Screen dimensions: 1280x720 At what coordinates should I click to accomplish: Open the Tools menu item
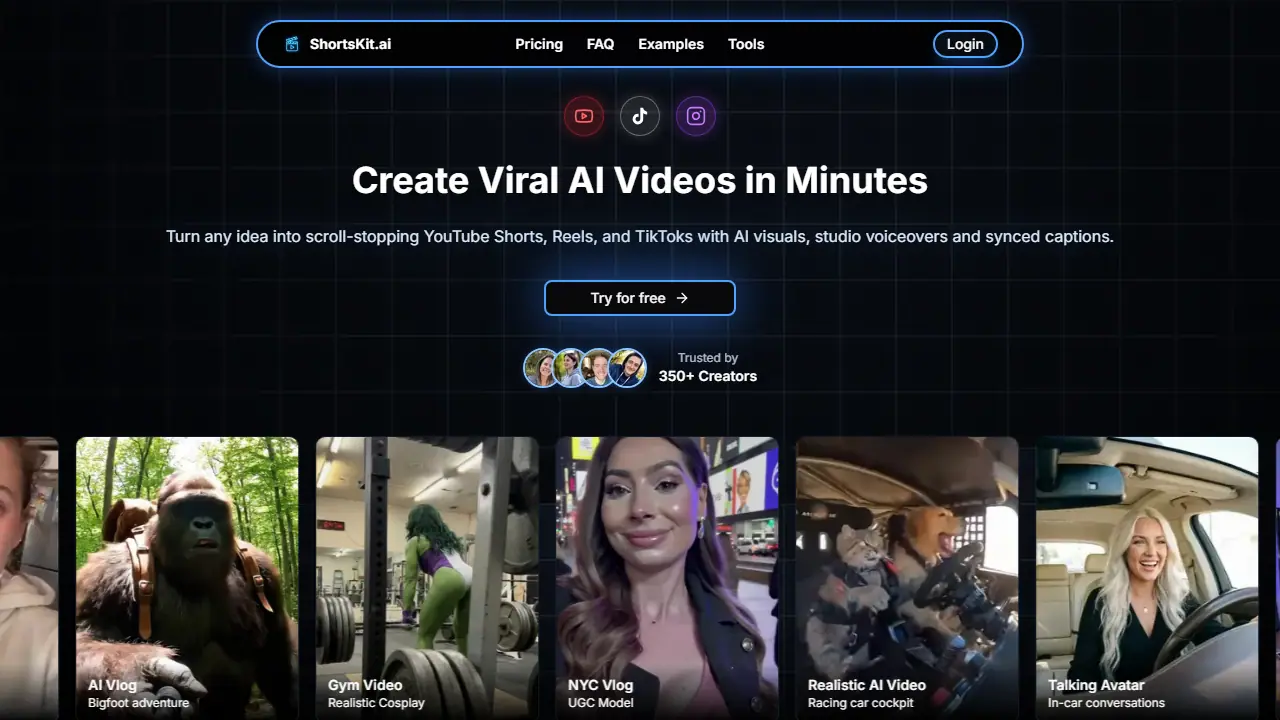[746, 44]
